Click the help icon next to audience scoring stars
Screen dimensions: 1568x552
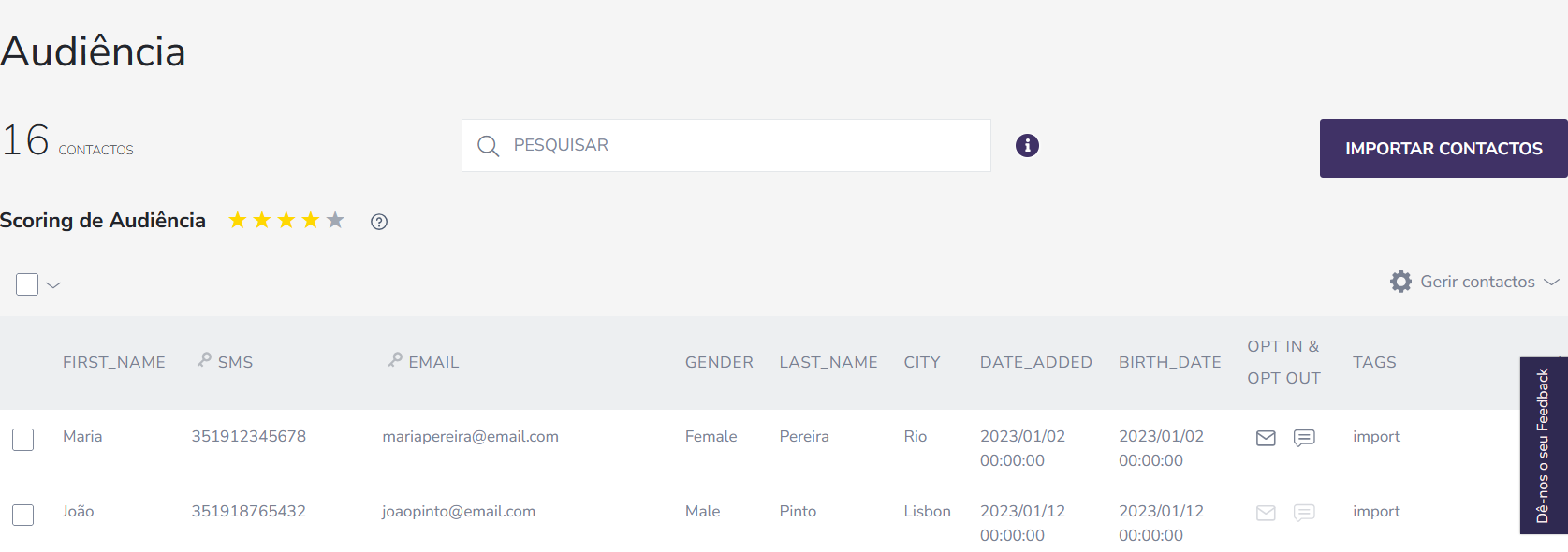tap(379, 222)
